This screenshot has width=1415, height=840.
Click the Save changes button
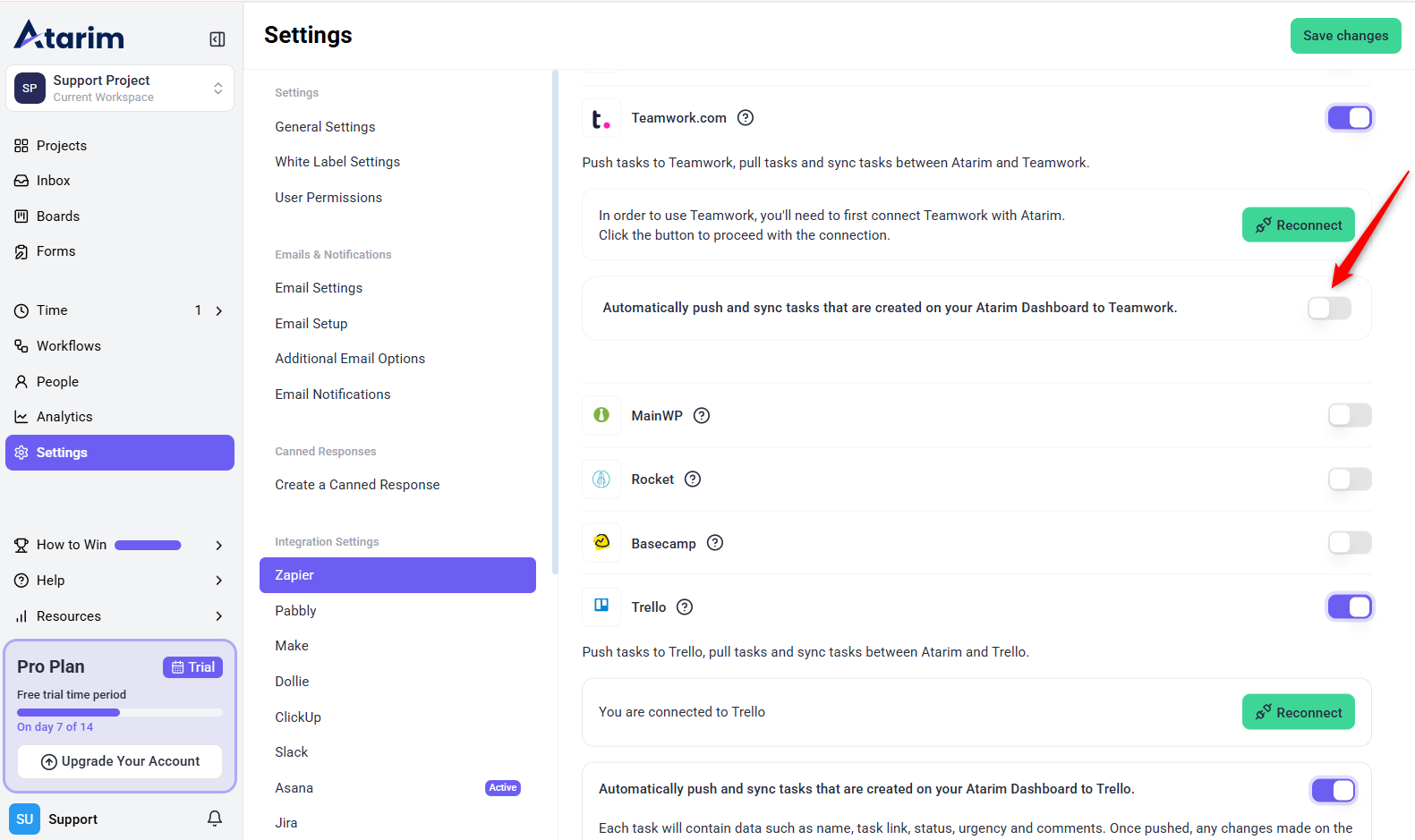[1345, 36]
